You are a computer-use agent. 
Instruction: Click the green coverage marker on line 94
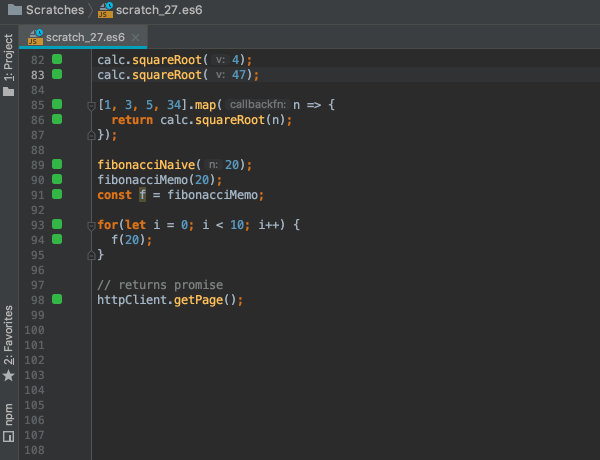point(57,239)
